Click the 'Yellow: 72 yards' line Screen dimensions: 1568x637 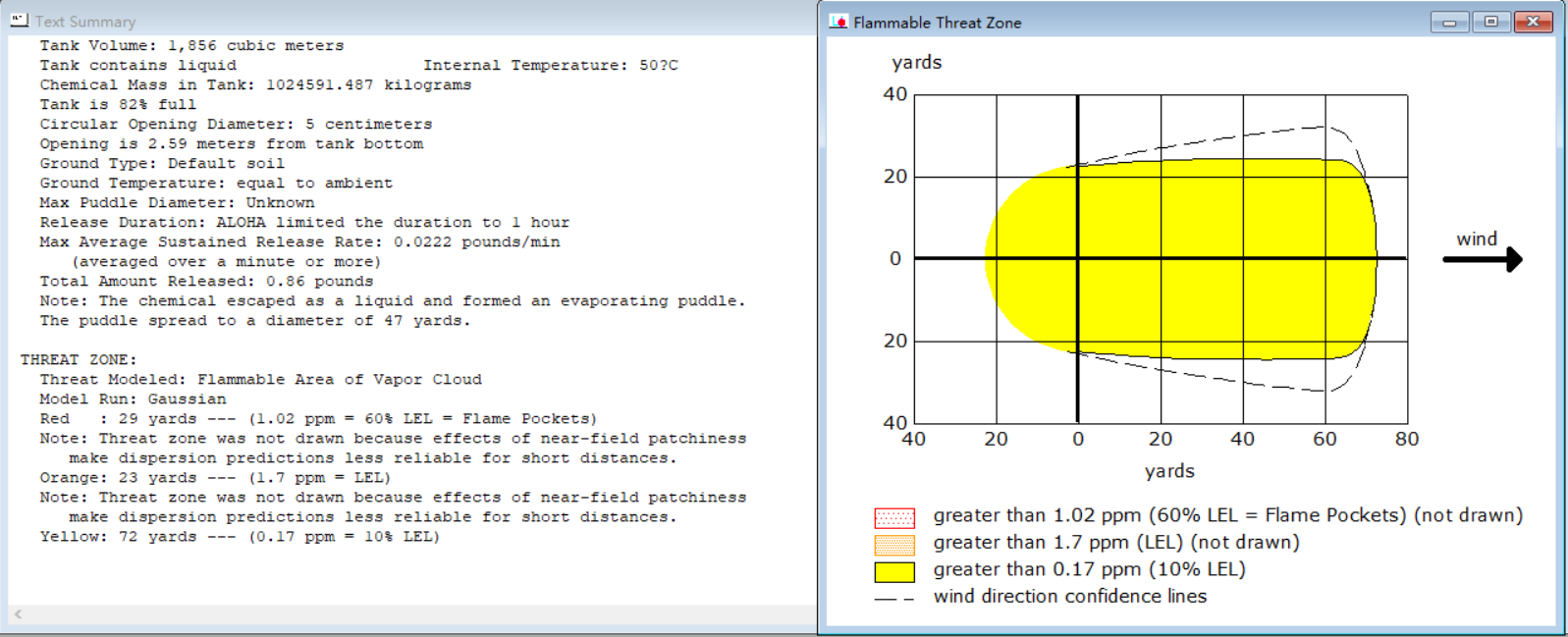pos(240,536)
